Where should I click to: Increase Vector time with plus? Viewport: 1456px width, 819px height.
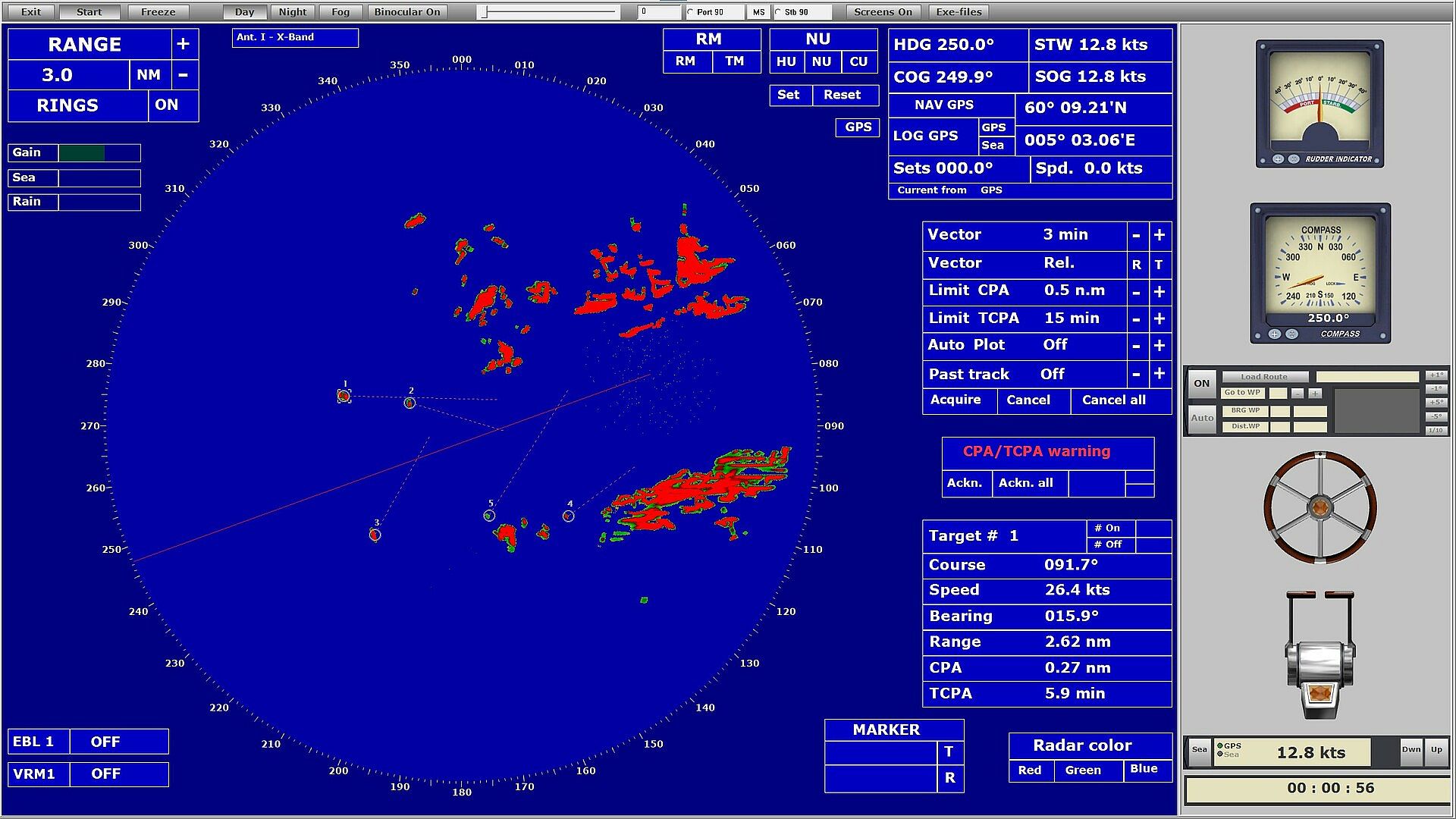pos(1159,235)
